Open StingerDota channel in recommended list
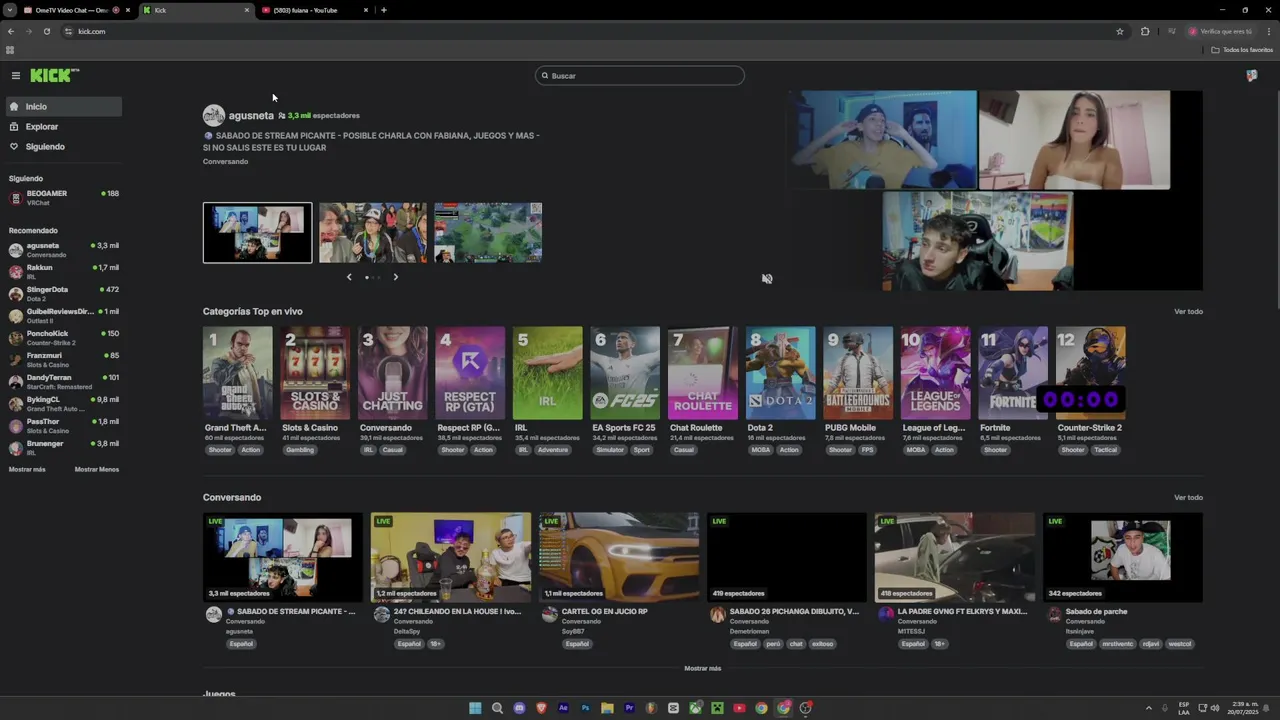 [64, 294]
